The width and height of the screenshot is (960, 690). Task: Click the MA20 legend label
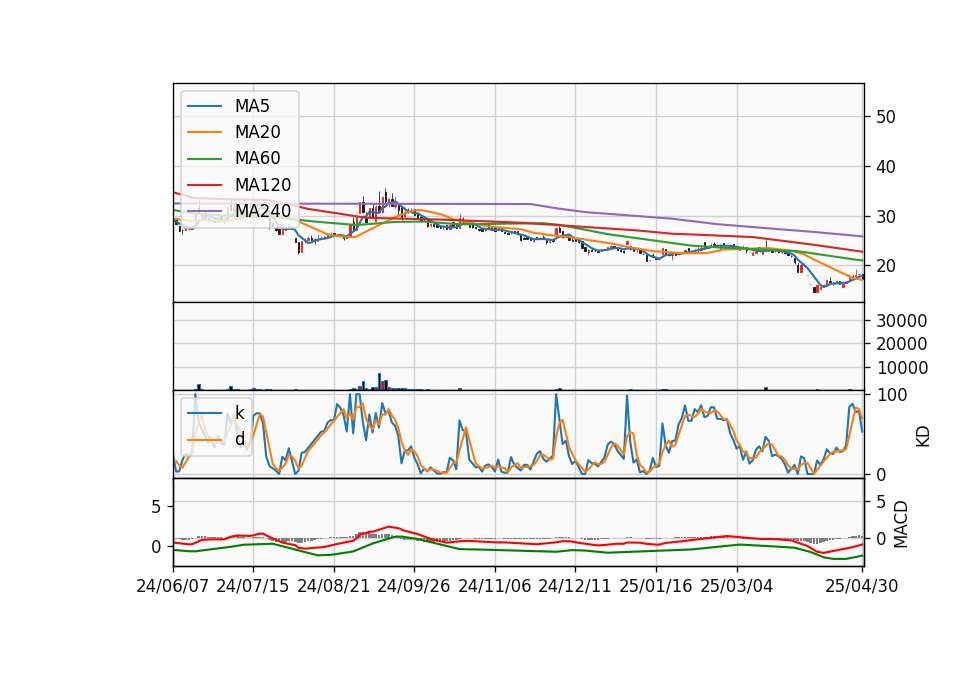[257, 132]
